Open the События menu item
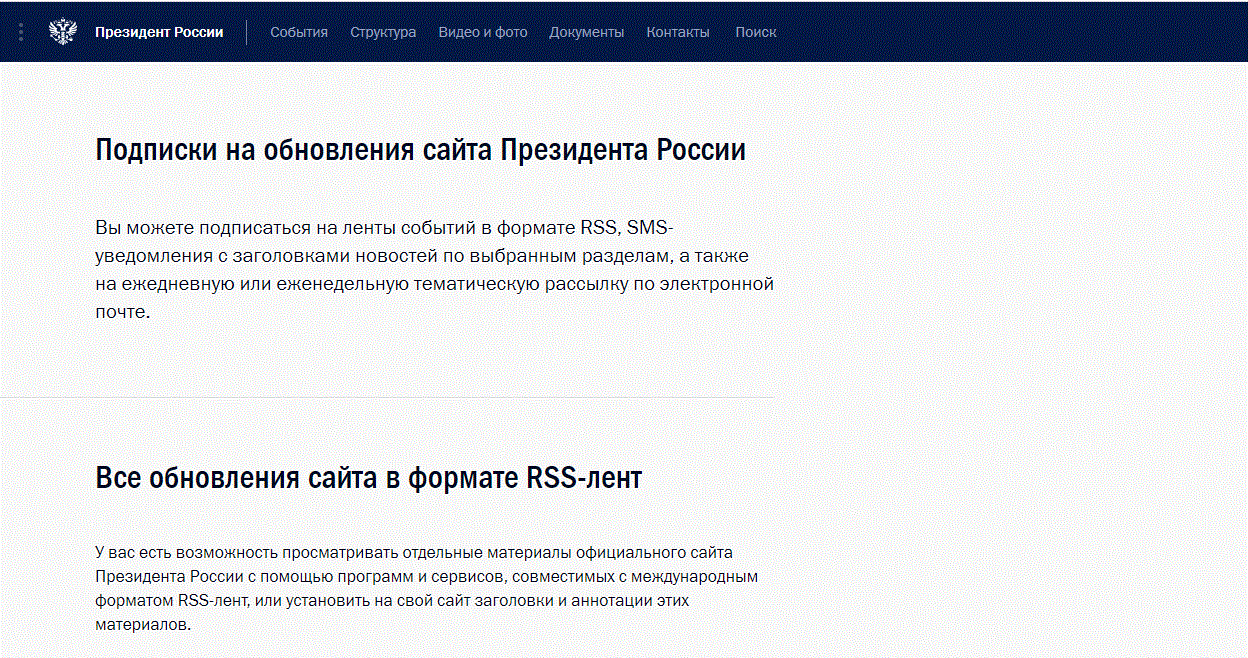 tap(299, 32)
